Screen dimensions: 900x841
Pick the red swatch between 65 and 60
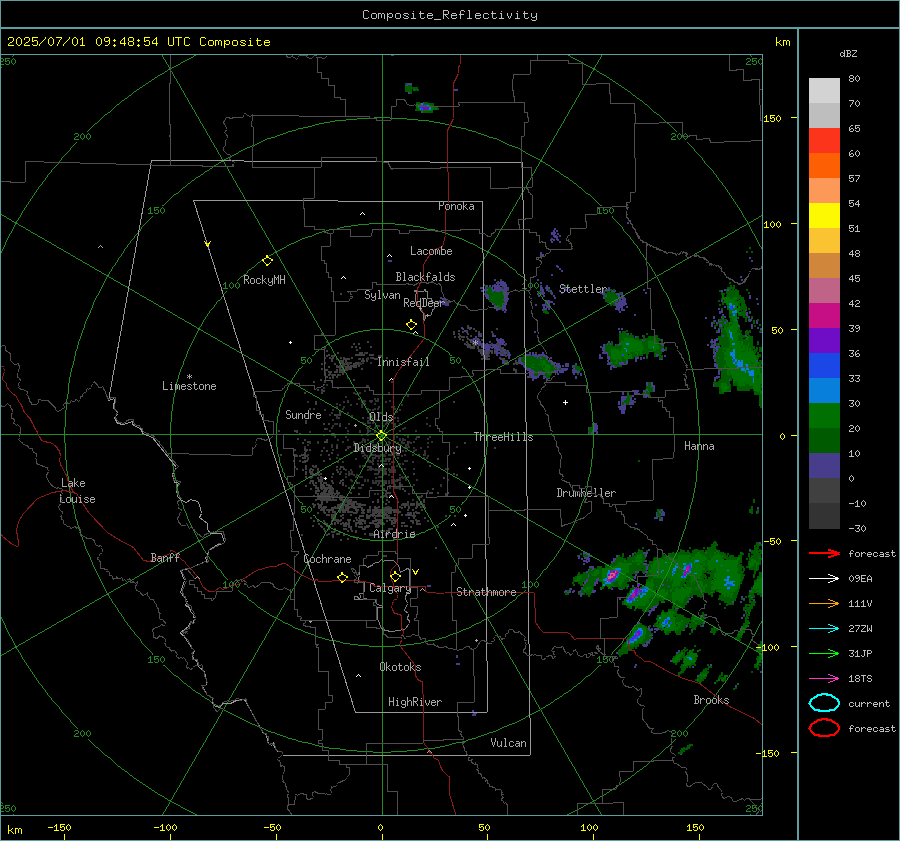[824, 141]
